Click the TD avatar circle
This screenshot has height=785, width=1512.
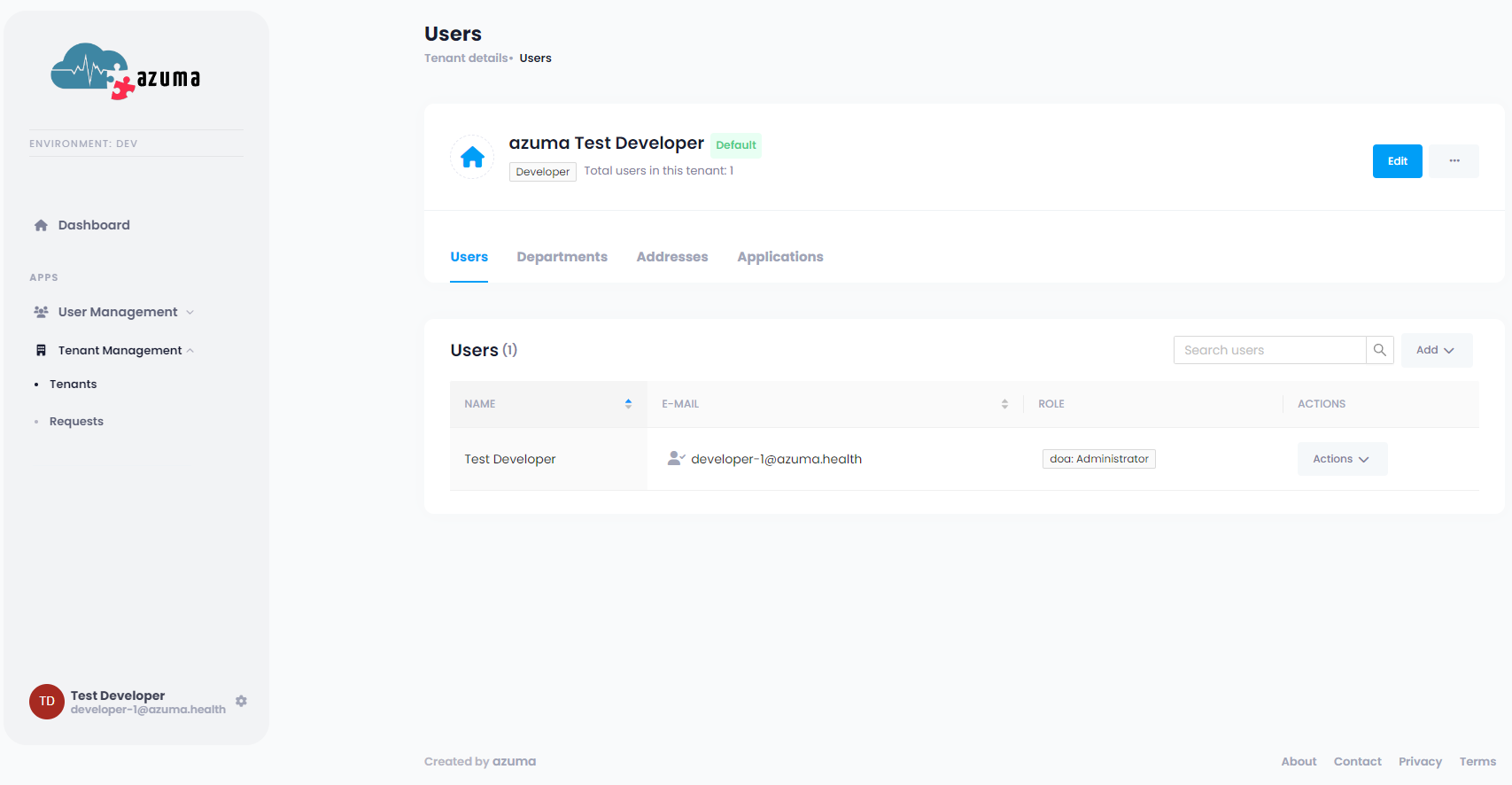click(x=47, y=701)
